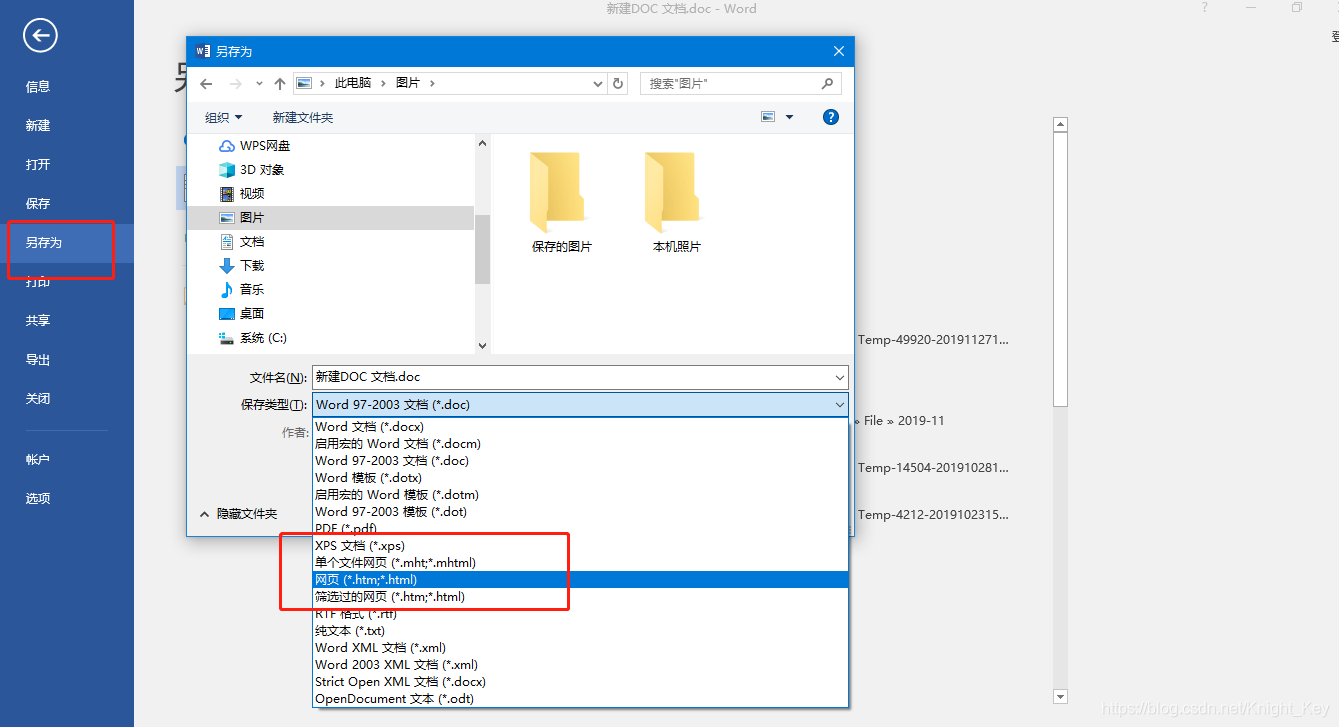This screenshot has width=1339, height=727.
Task: Click the 新建文件夹 button
Action: (303, 118)
